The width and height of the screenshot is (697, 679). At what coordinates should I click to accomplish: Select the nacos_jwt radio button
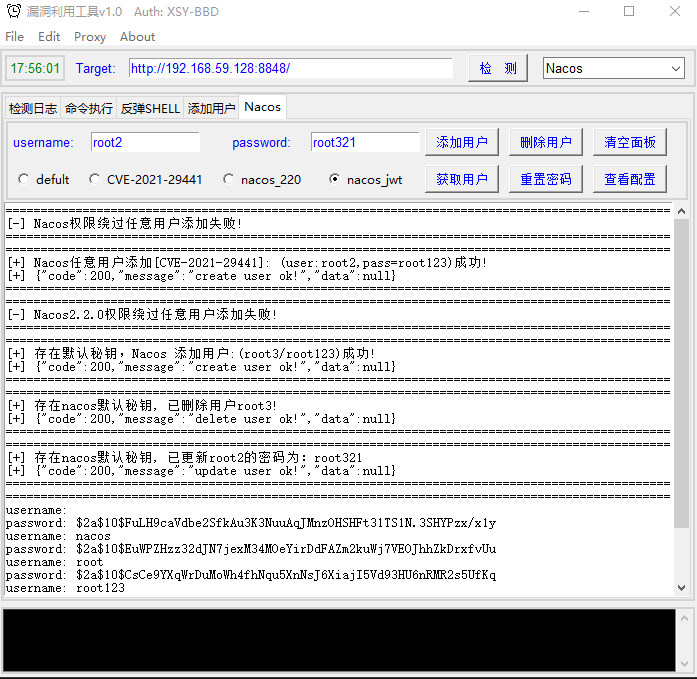(x=334, y=179)
